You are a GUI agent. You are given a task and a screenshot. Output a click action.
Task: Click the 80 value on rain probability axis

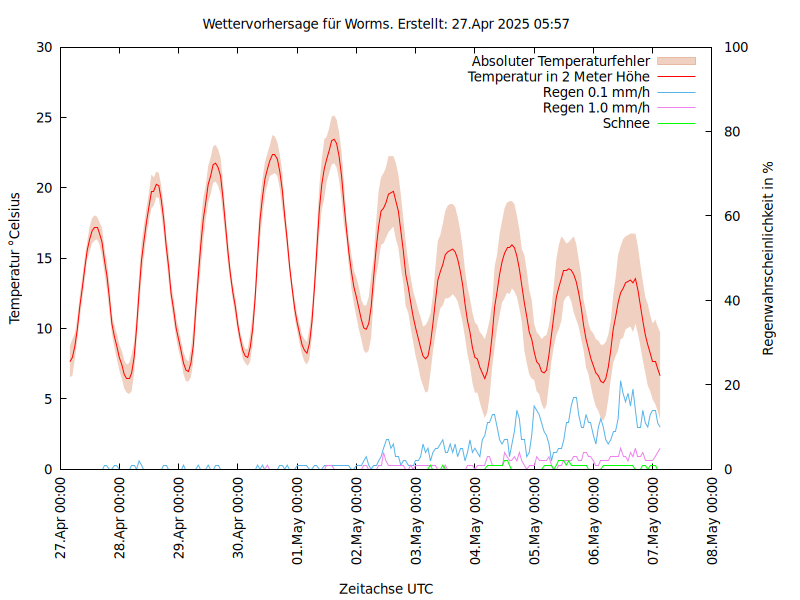click(x=732, y=131)
